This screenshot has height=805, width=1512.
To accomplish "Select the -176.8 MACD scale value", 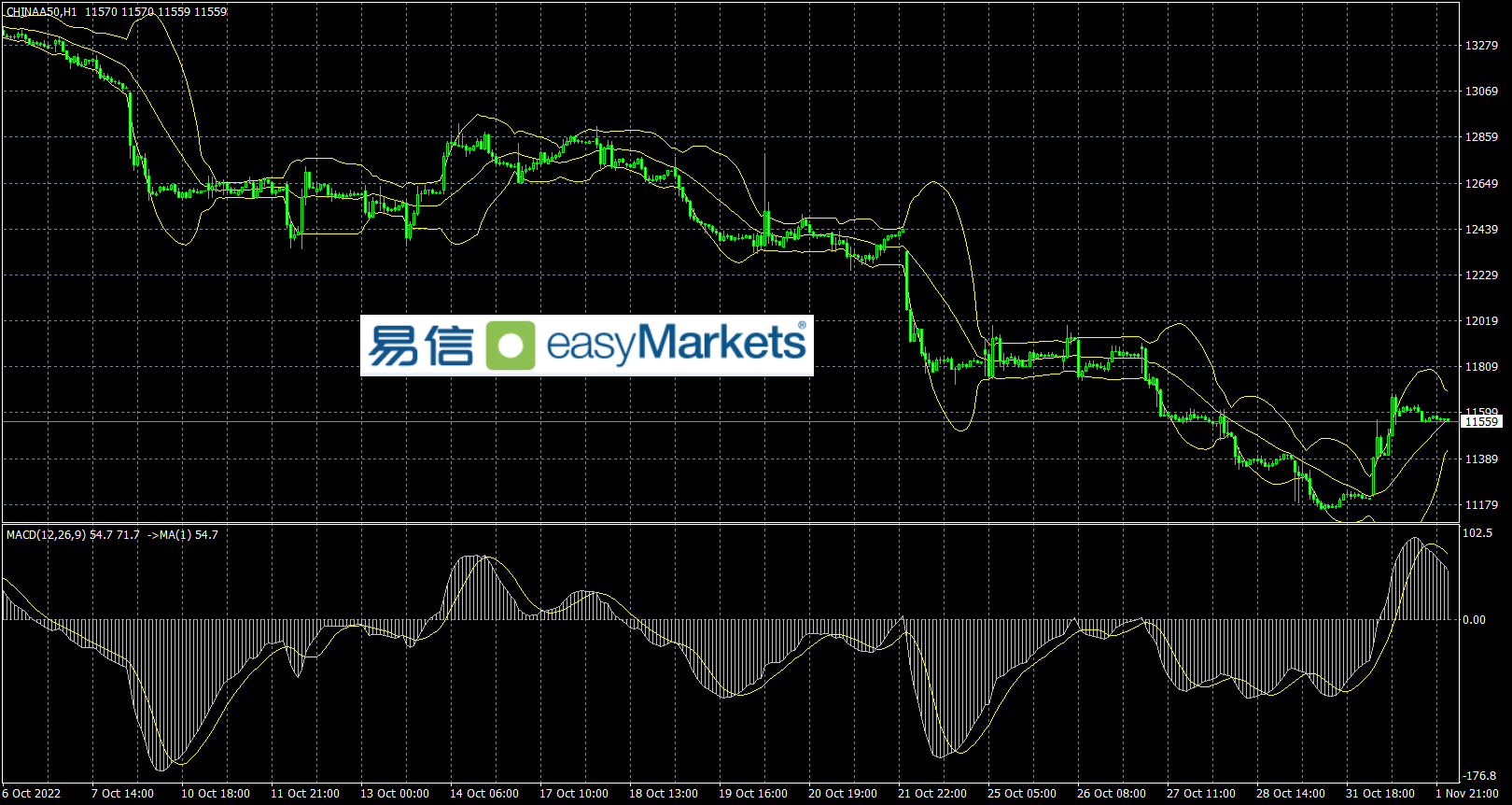I will pyautogui.click(x=1479, y=776).
